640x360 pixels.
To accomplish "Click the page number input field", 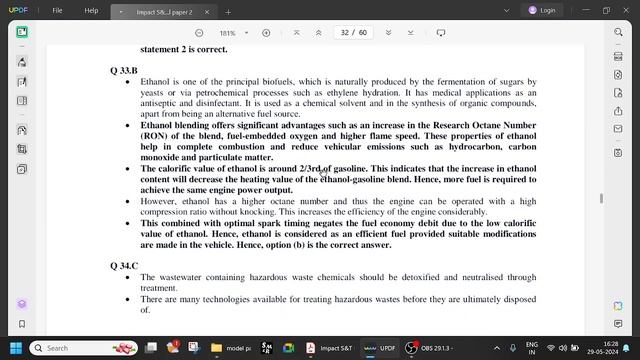I will tap(353, 33).
